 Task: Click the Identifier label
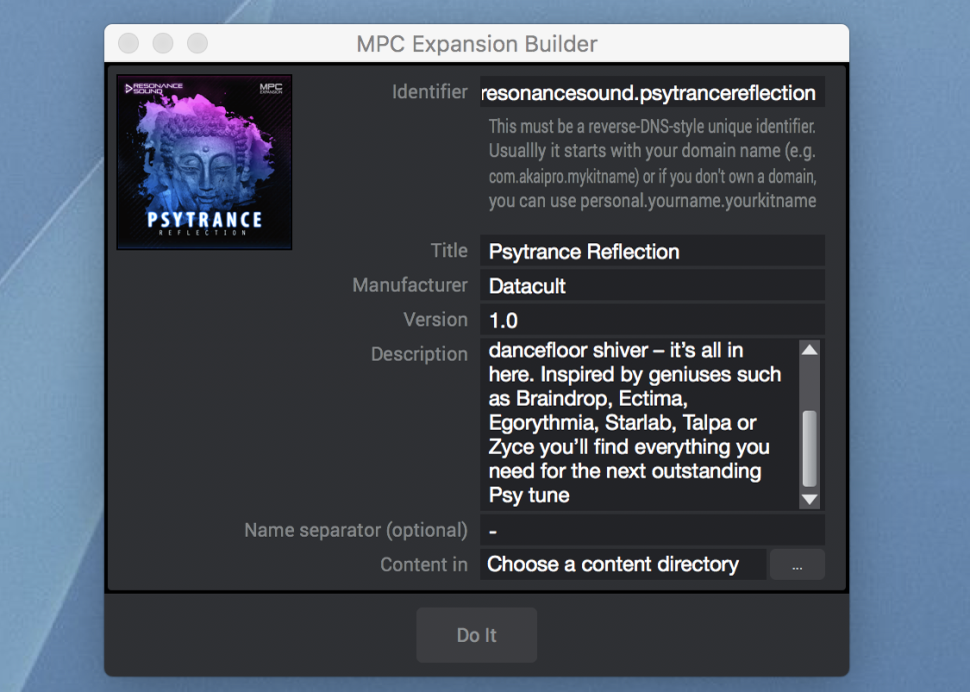[429, 92]
